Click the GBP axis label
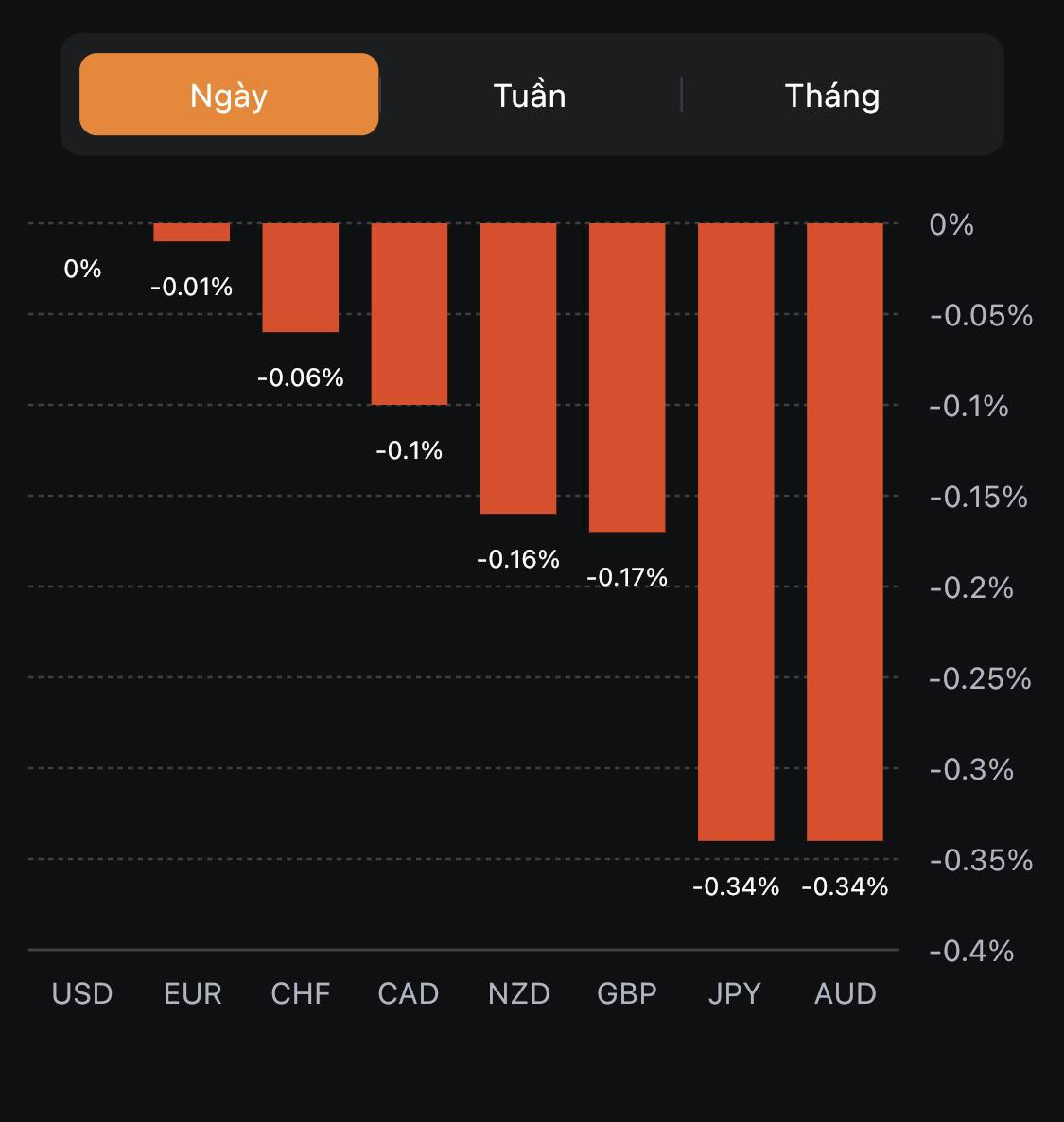1064x1122 pixels. click(627, 993)
